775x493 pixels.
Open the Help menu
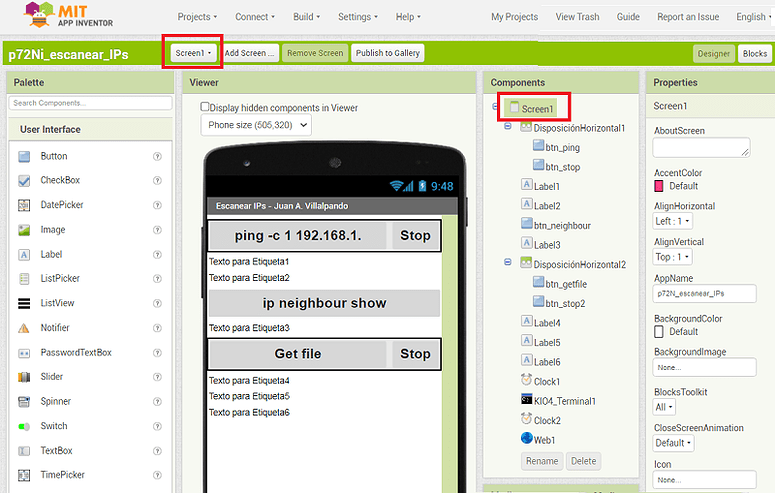coord(408,17)
